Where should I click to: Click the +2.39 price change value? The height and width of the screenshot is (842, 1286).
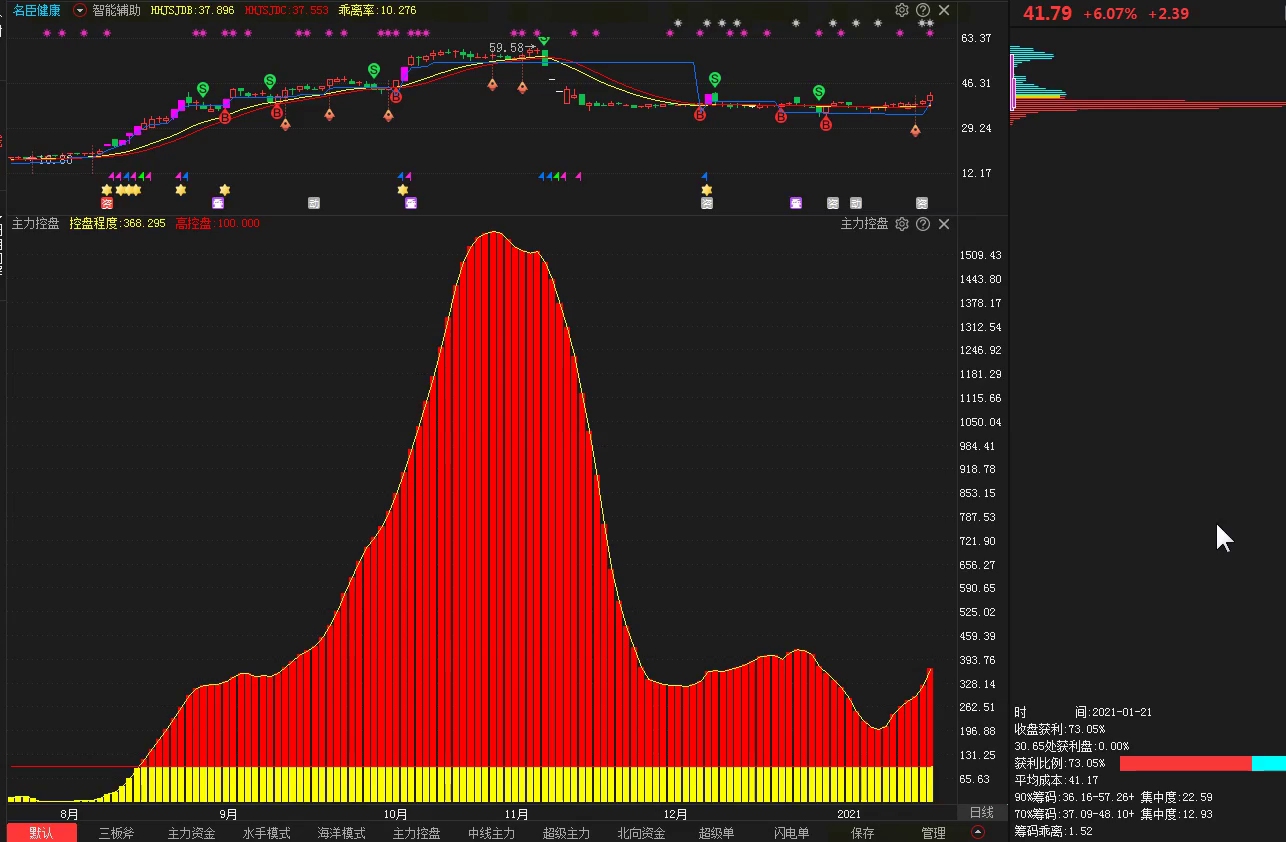point(1168,14)
